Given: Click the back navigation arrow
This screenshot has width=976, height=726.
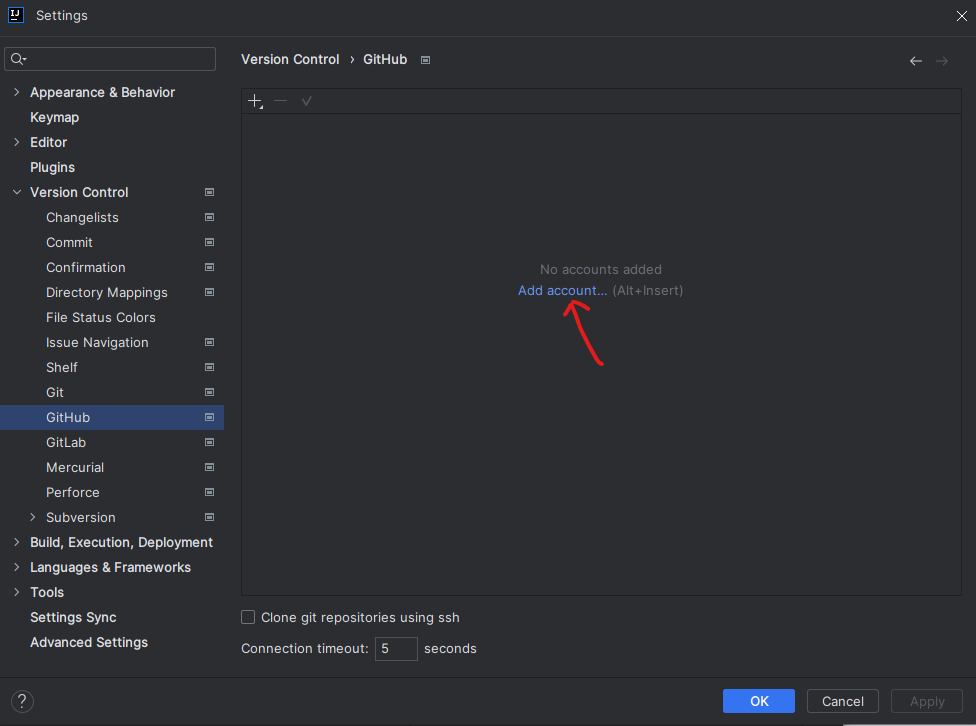Looking at the screenshot, I should (915, 60).
